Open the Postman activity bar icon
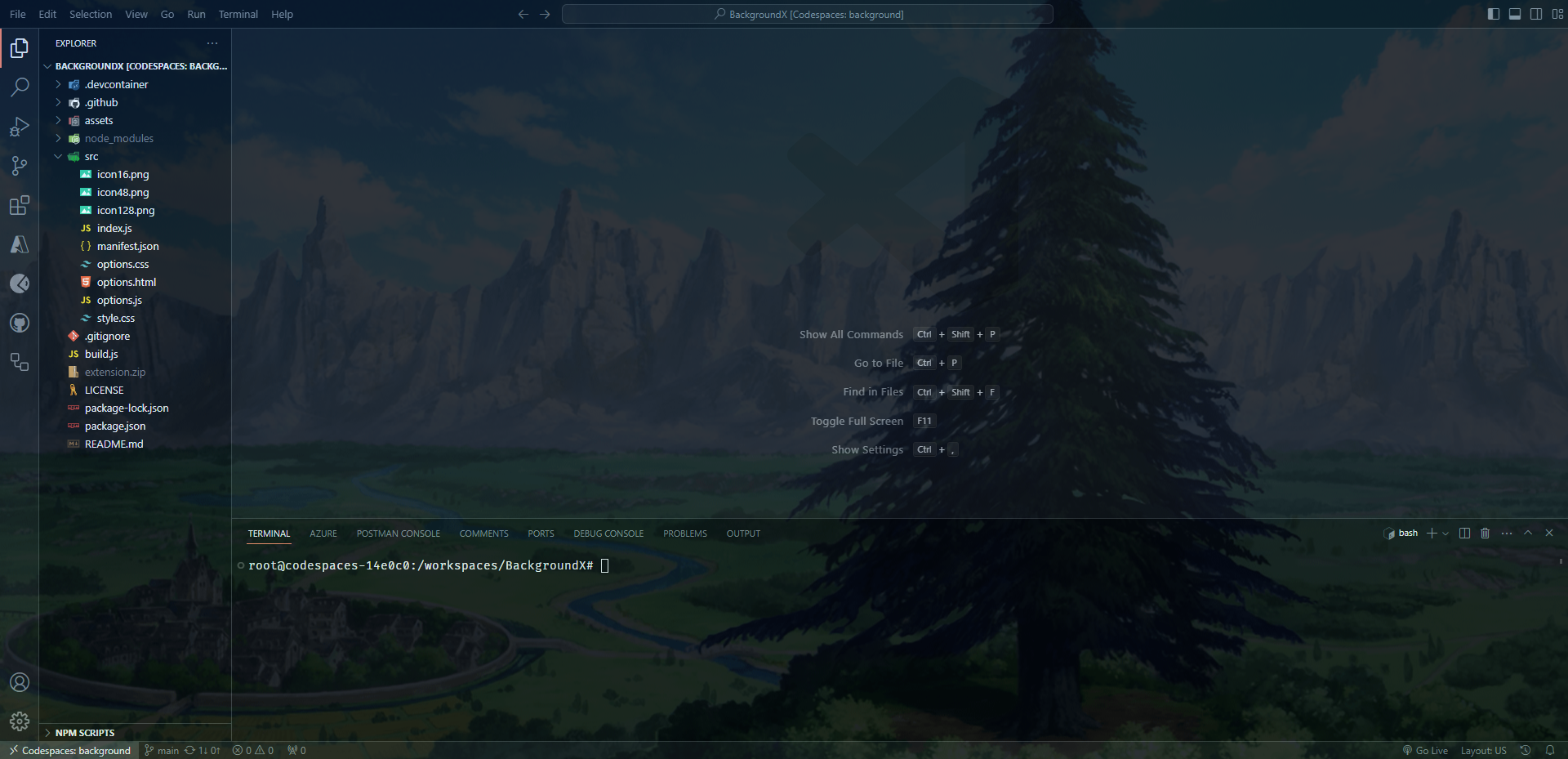 [20, 284]
